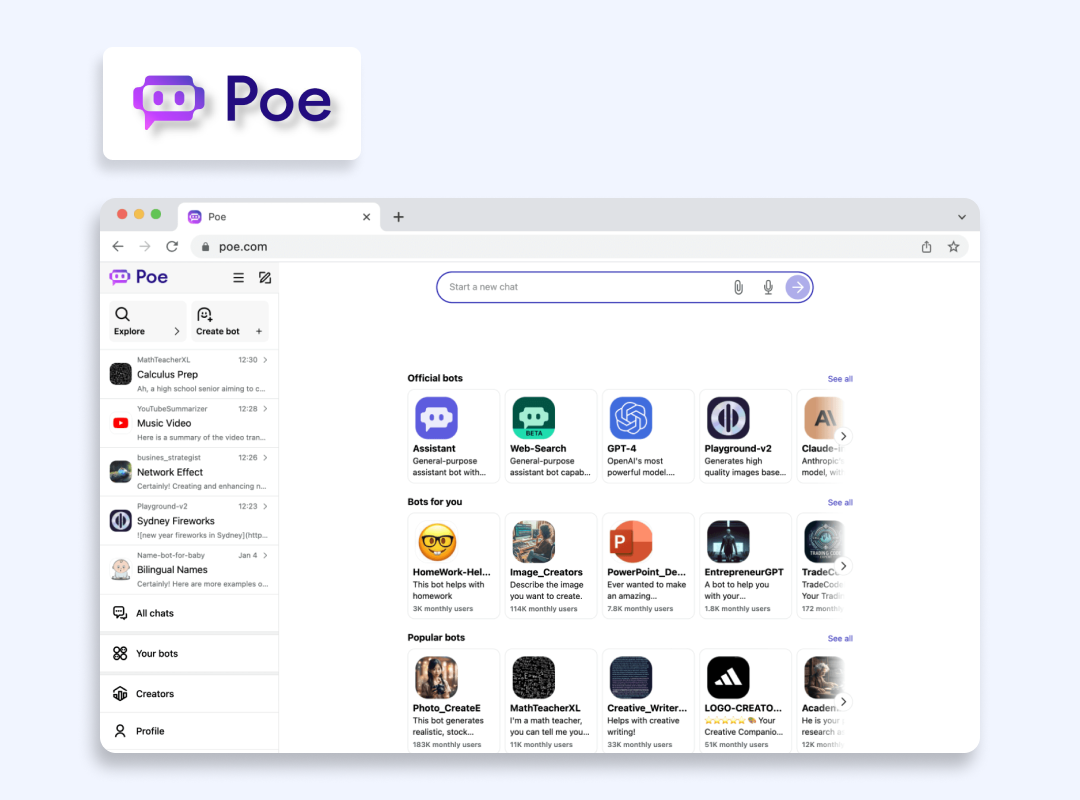Click the browser forward arrow

click(145, 246)
